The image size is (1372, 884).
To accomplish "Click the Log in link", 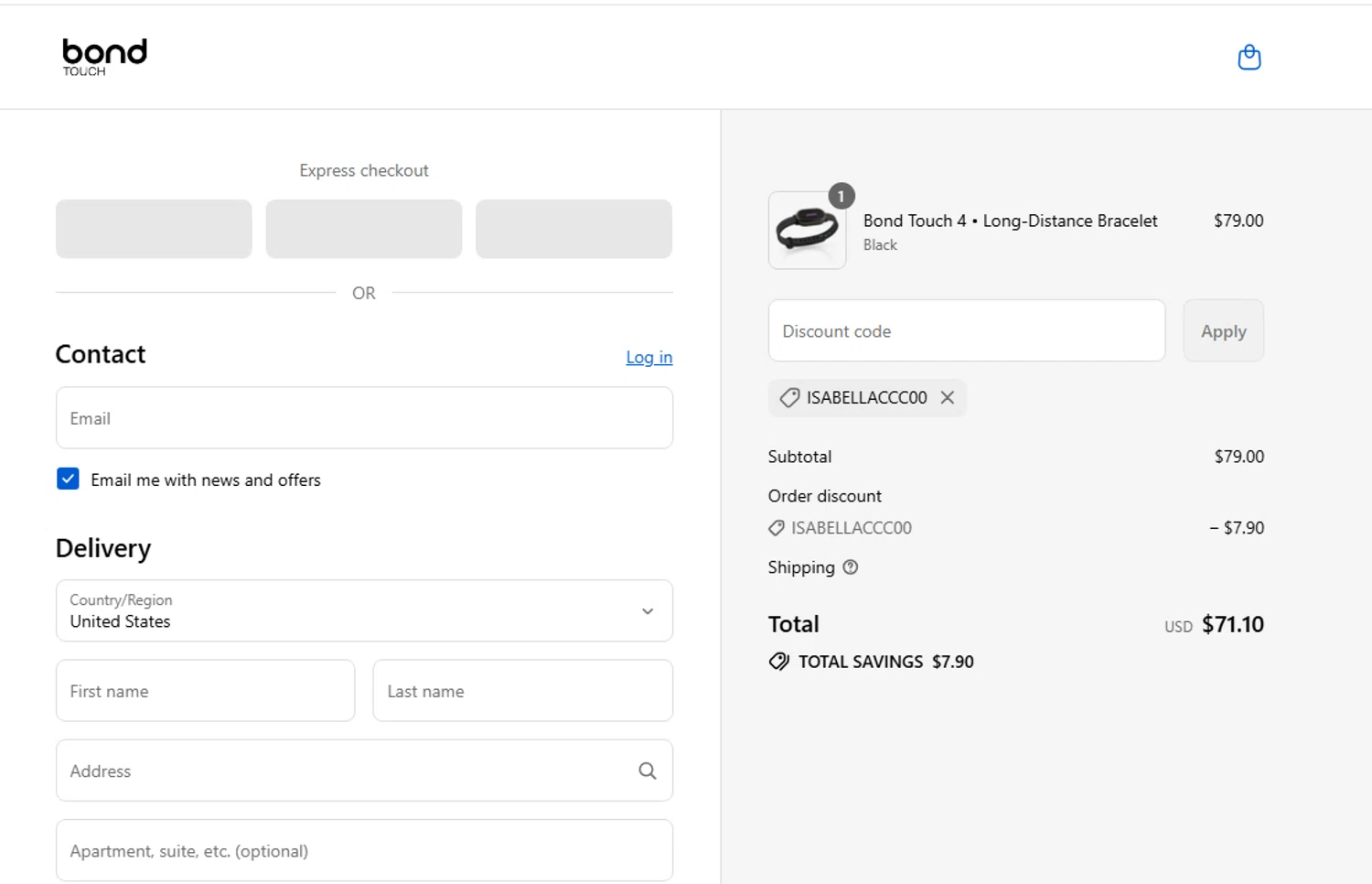I will point(648,357).
